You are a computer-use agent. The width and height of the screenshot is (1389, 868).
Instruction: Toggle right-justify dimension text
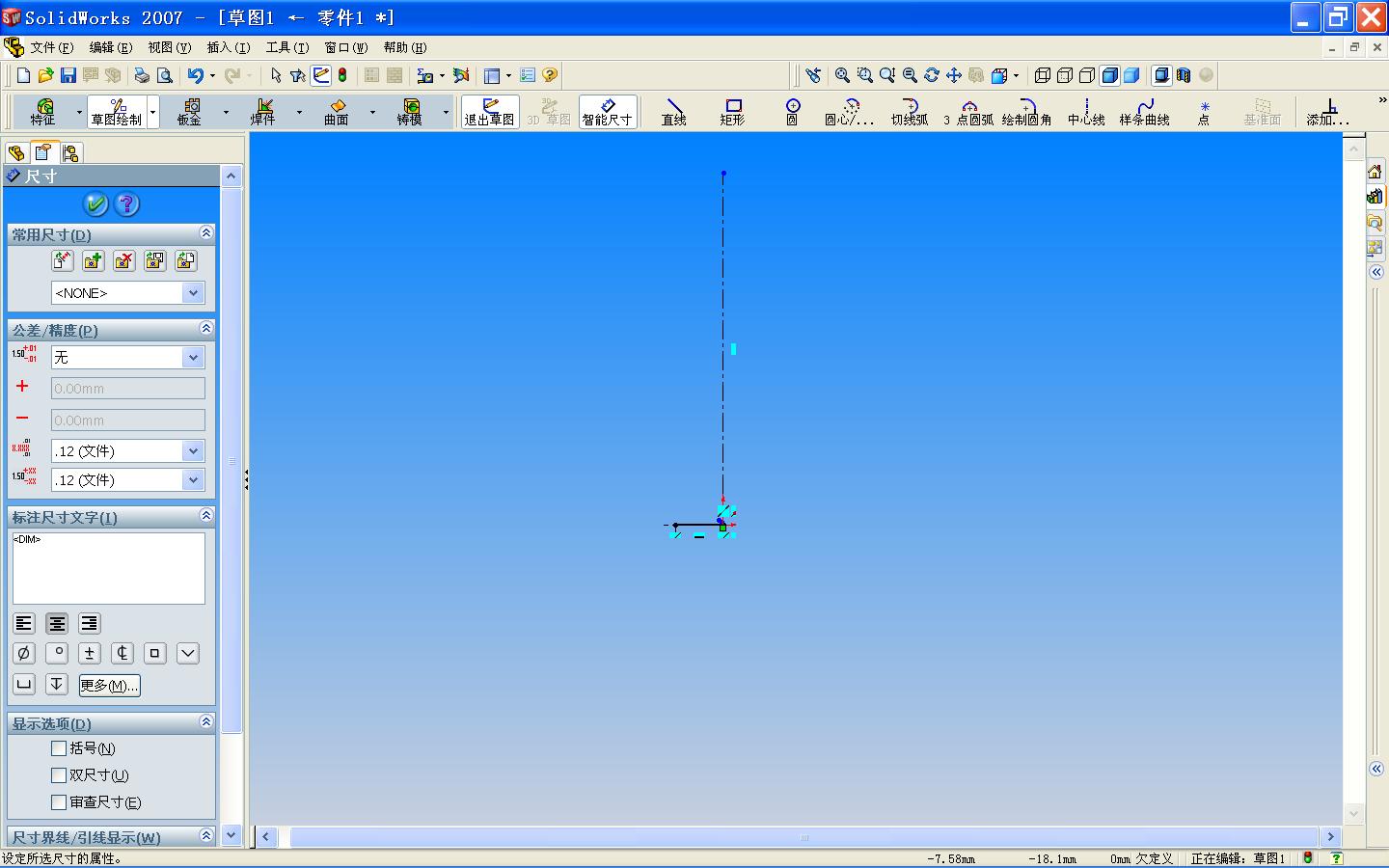click(x=89, y=624)
